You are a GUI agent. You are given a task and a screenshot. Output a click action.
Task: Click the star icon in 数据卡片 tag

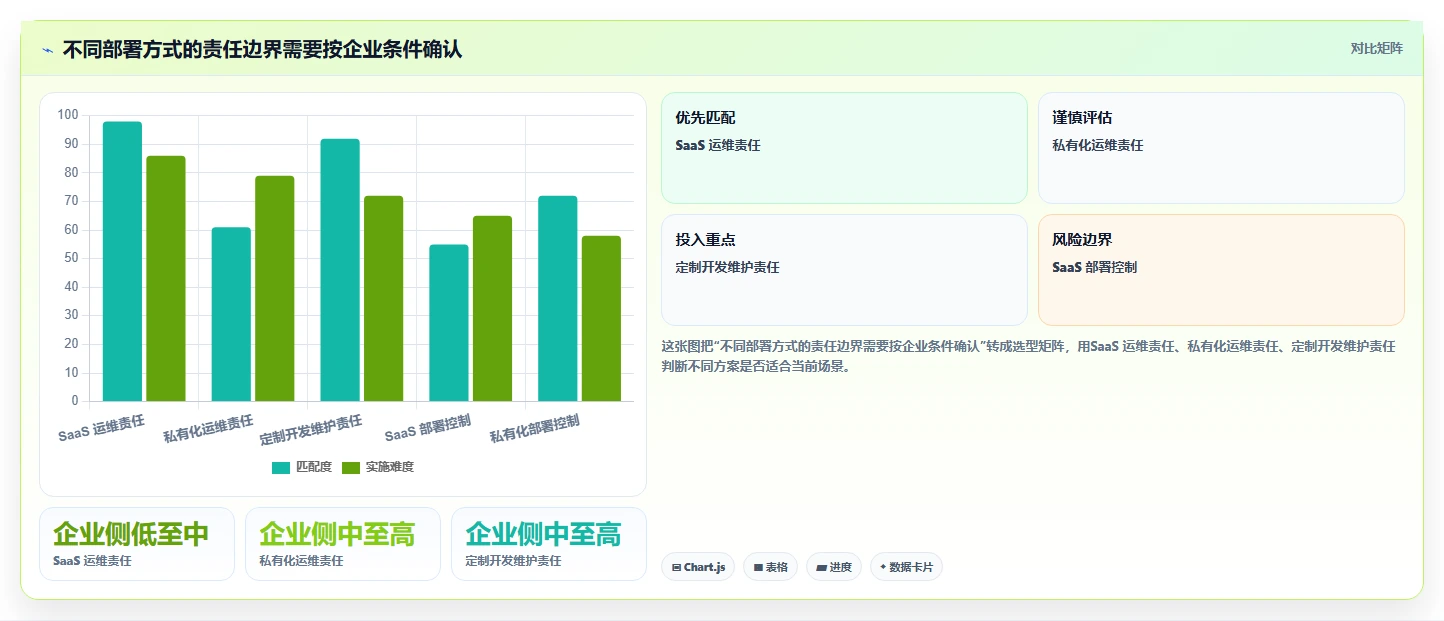883,567
